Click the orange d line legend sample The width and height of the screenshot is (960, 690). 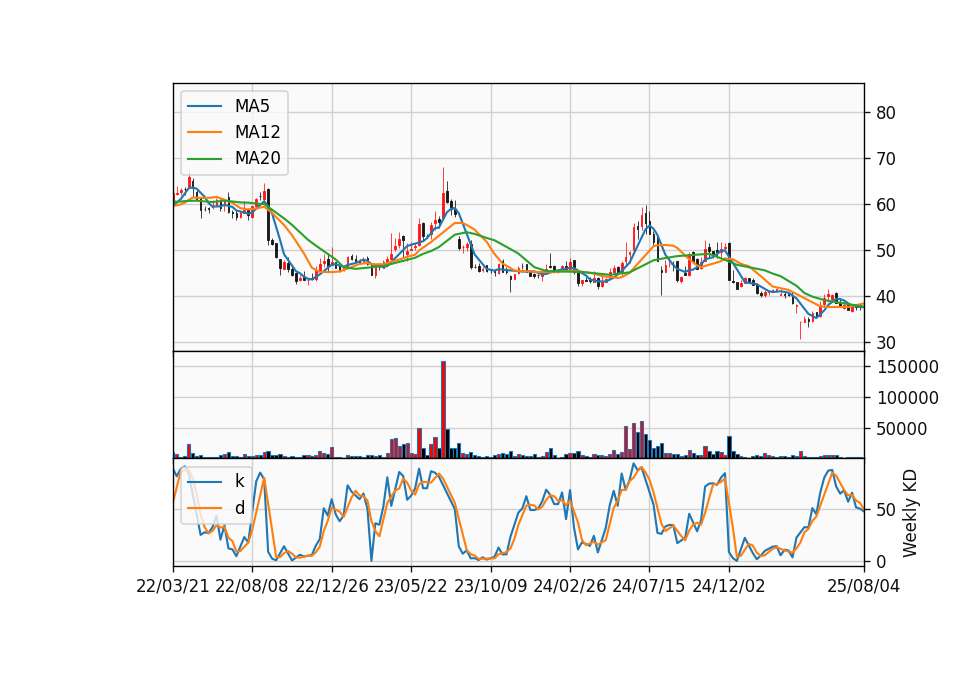point(204,508)
